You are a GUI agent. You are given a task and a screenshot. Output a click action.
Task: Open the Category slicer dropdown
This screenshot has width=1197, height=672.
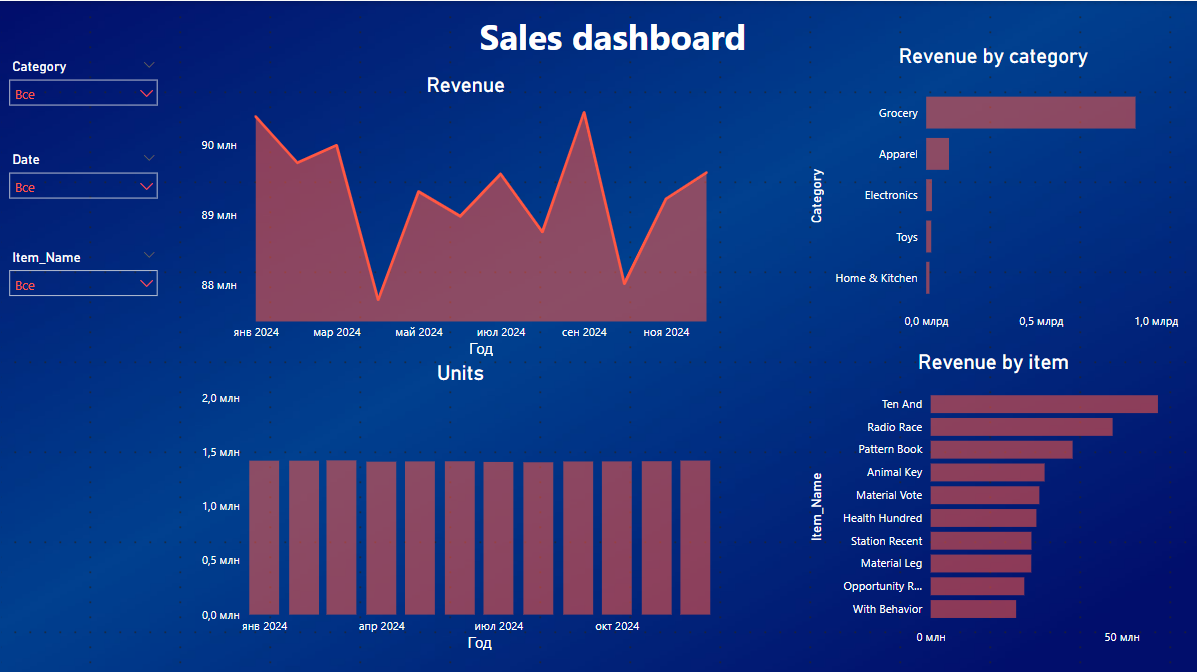83,93
